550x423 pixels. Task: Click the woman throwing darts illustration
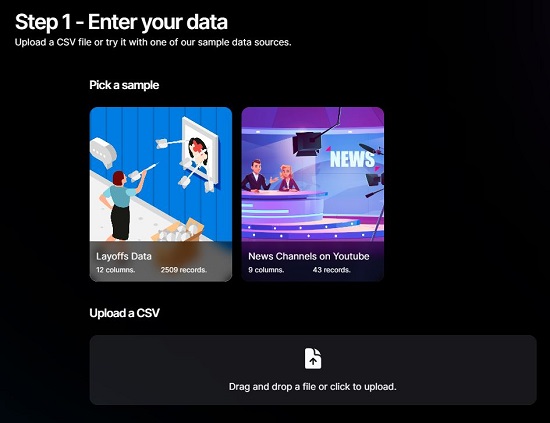click(x=121, y=205)
